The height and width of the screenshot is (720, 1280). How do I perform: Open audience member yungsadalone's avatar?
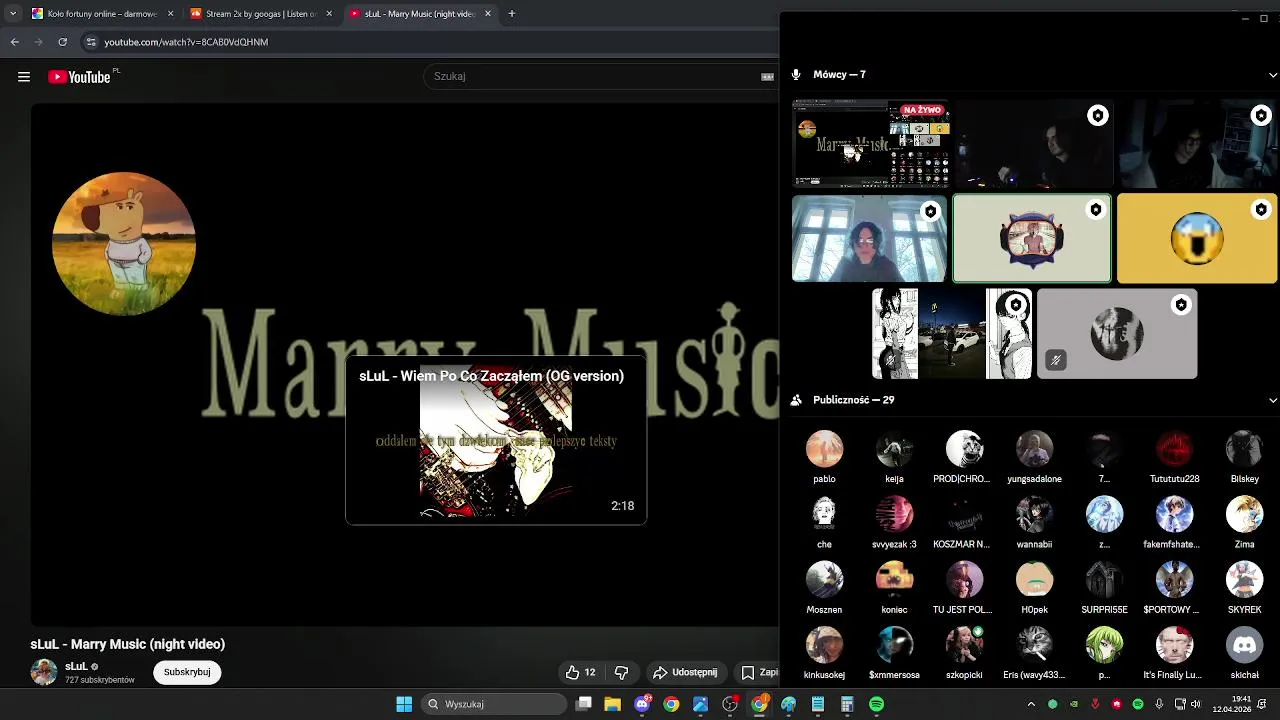1034,449
